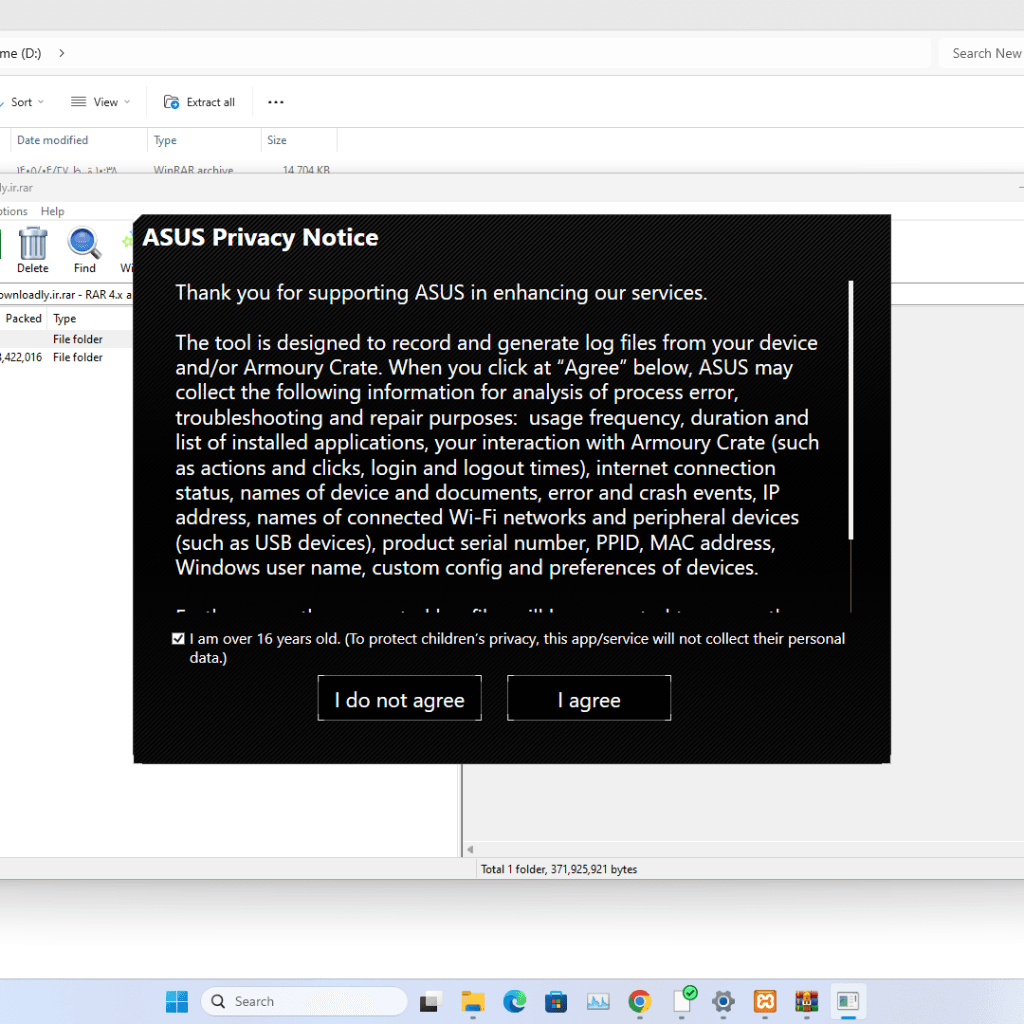Launch Google Chrome from the taskbar
The image size is (1024, 1024).
coord(640,1001)
